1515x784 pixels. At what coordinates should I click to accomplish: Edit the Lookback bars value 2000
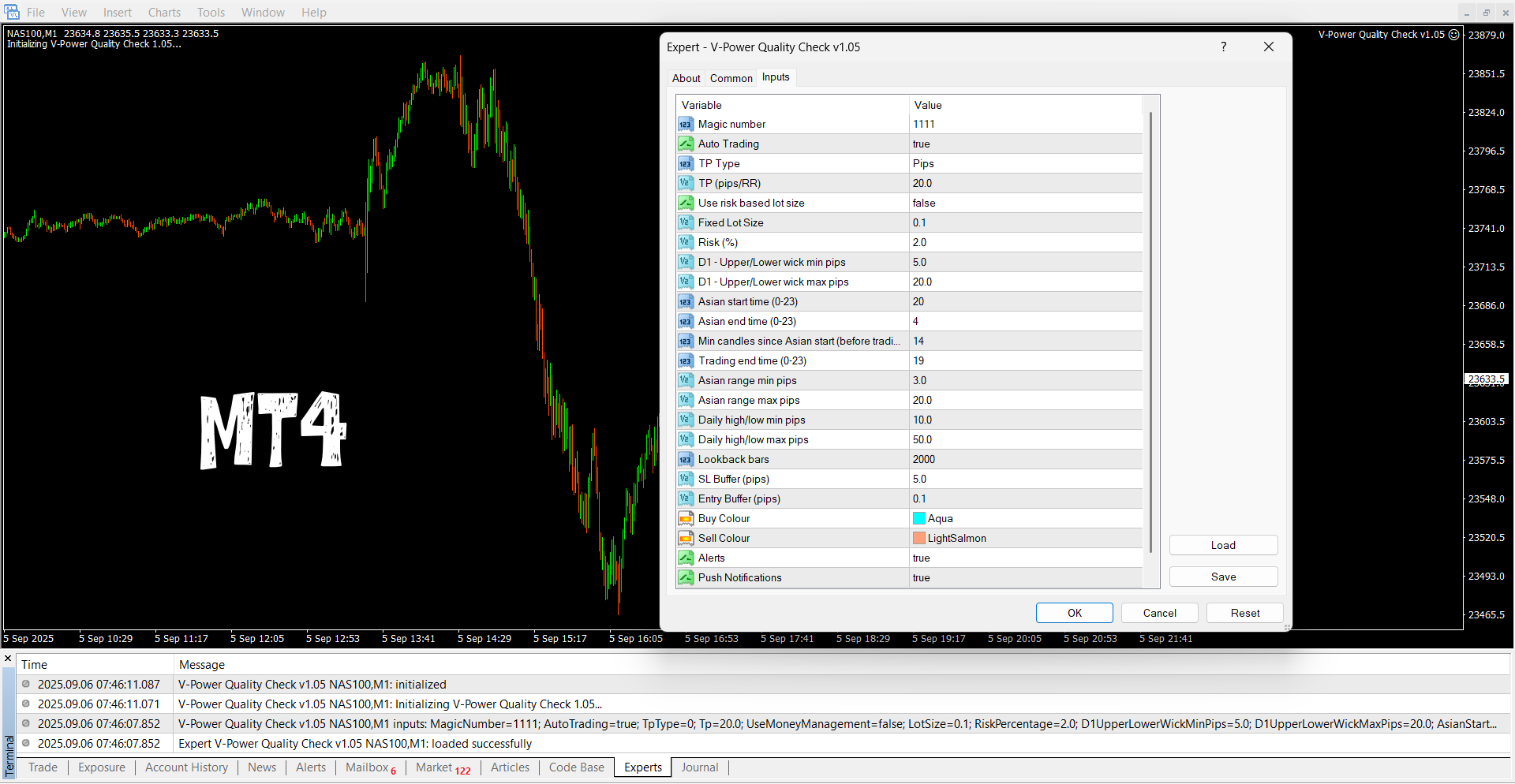click(1026, 459)
